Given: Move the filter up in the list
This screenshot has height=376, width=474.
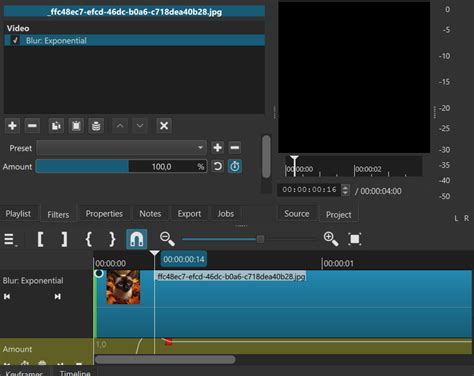Looking at the screenshot, I should click(x=120, y=126).
